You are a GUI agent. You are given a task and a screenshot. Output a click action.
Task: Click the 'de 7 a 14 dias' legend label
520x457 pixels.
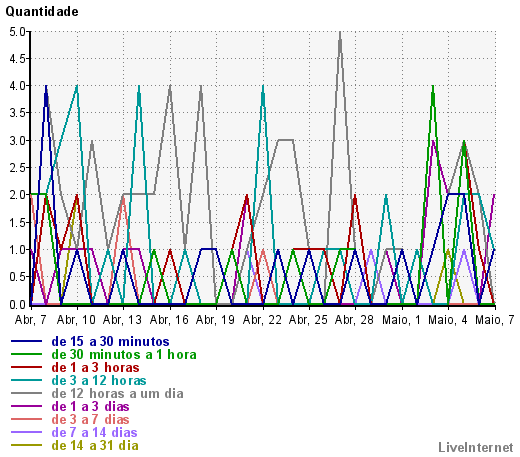[94, 433]
